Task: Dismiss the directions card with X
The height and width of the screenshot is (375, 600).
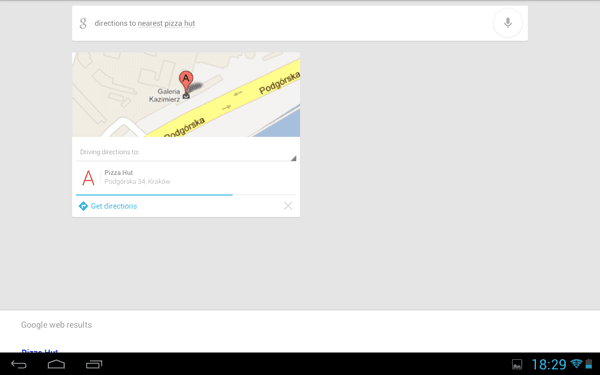Action: pos(288,206)
